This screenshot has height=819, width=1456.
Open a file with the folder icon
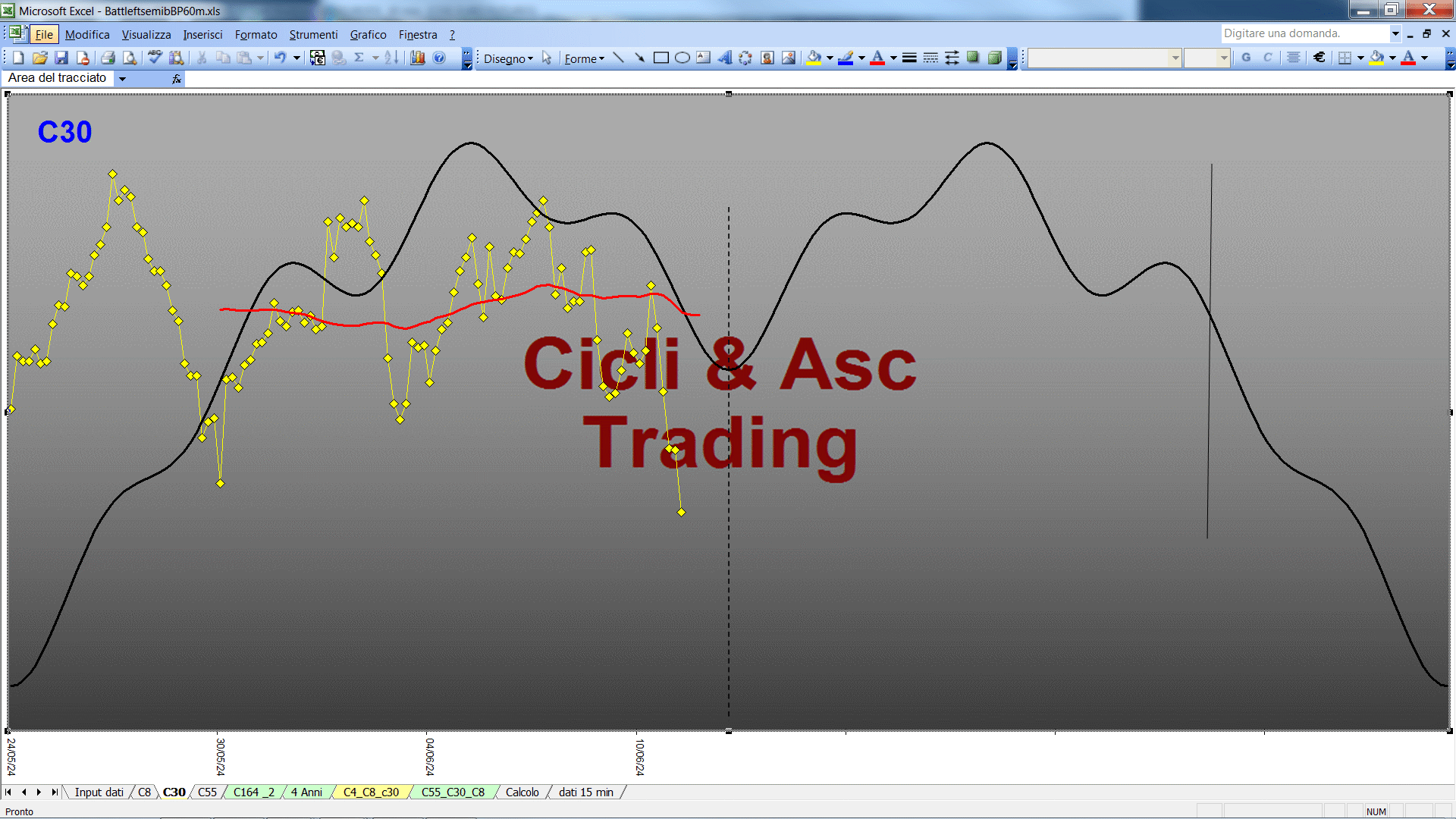[x=40, y=58]
